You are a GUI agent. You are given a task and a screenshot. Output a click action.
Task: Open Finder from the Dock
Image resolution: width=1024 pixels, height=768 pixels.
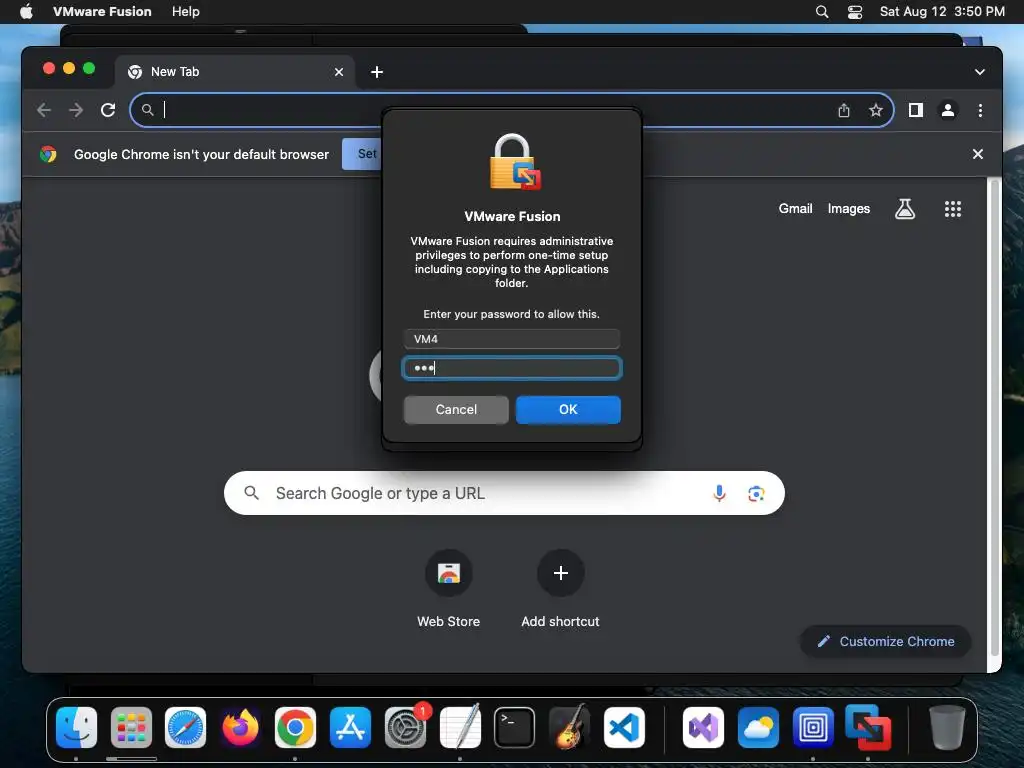(x=76, y=728)
